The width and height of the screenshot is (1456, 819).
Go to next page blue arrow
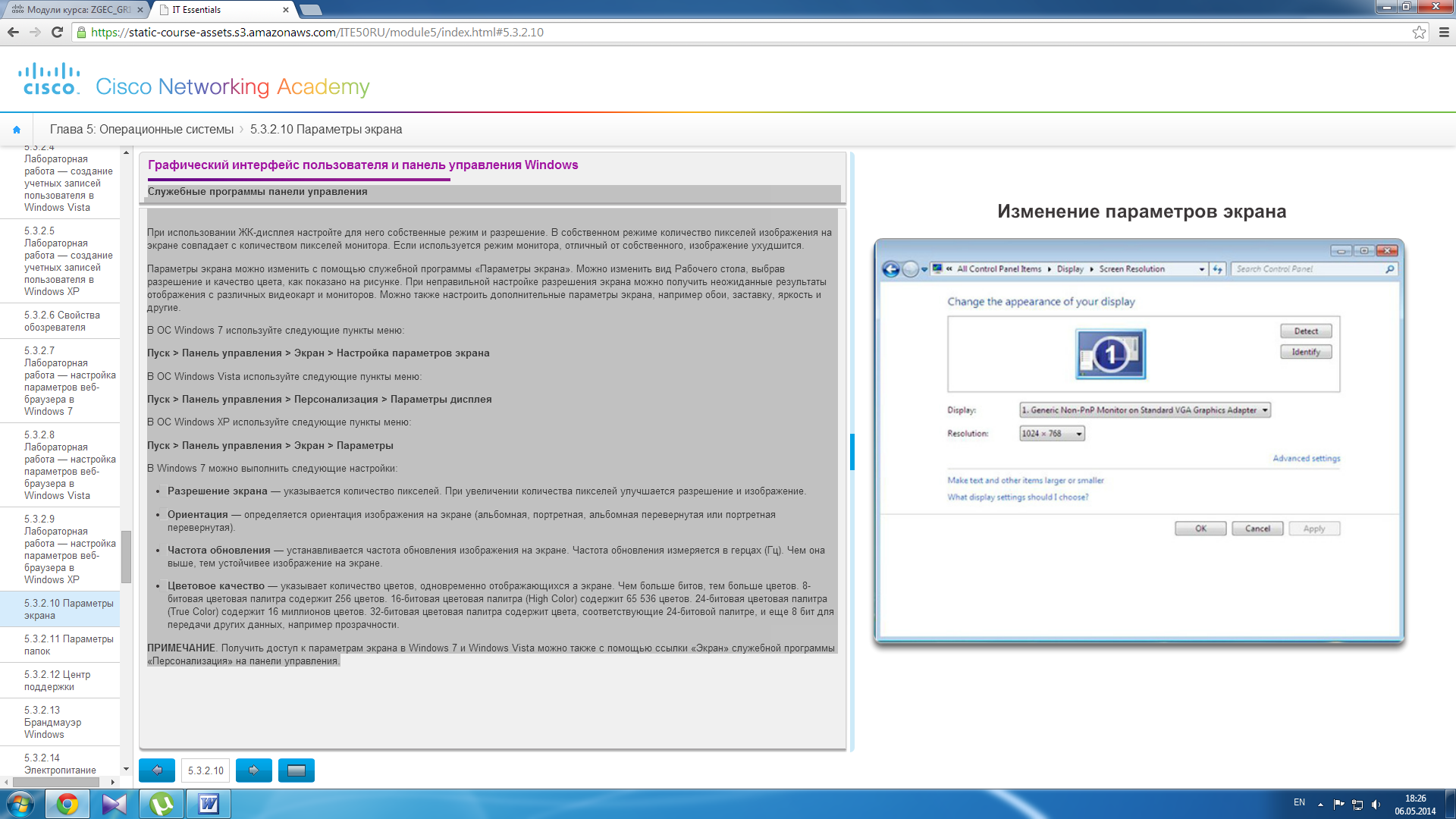pyautogui.click(x=254, y=770)
